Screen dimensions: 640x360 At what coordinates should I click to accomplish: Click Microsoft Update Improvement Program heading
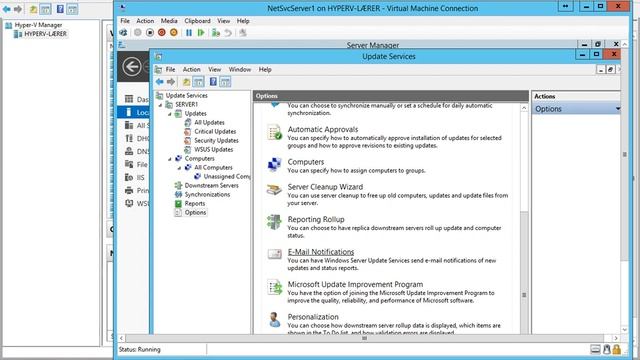(x=355, y=284)
